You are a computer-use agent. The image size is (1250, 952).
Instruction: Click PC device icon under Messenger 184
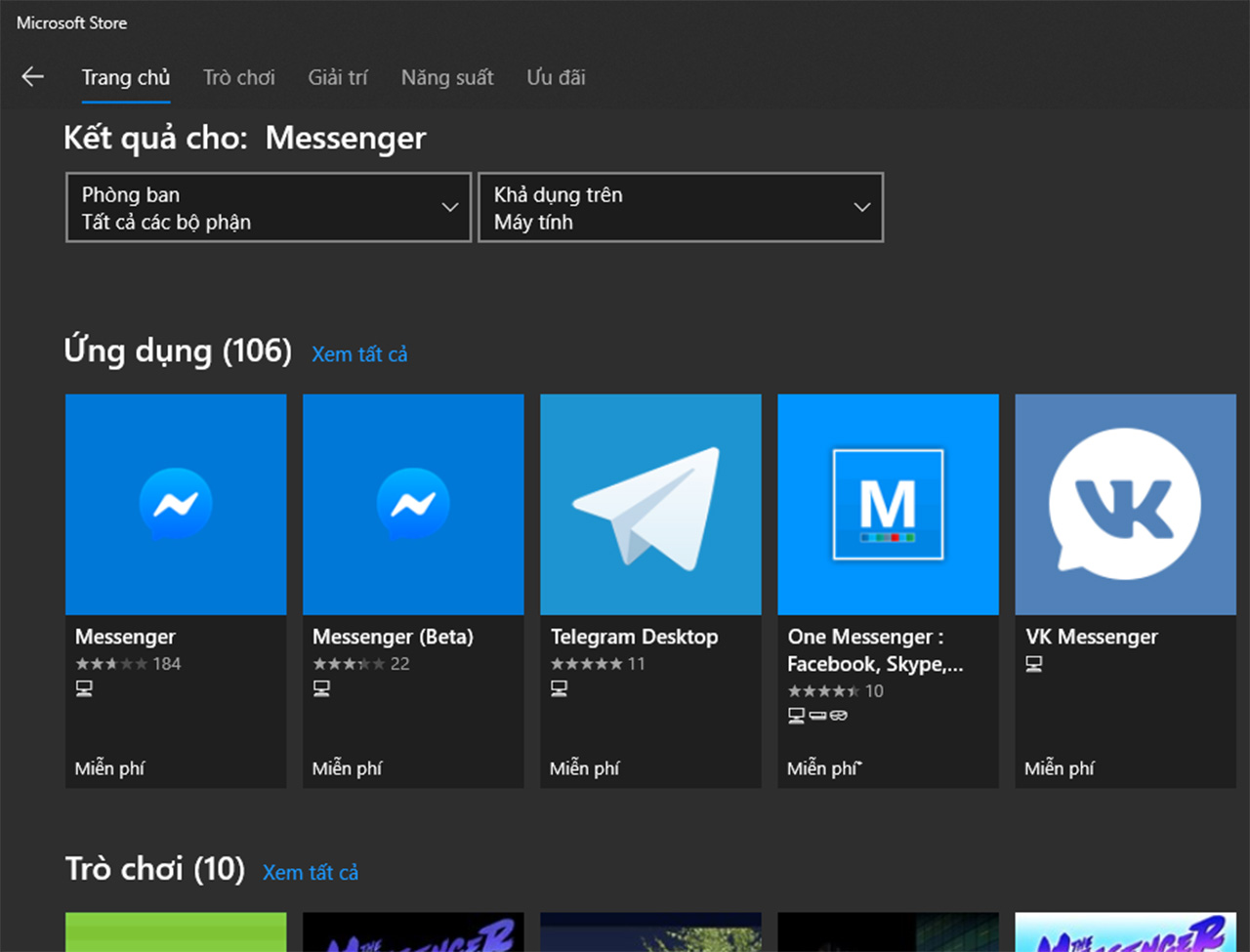(84, 688)
